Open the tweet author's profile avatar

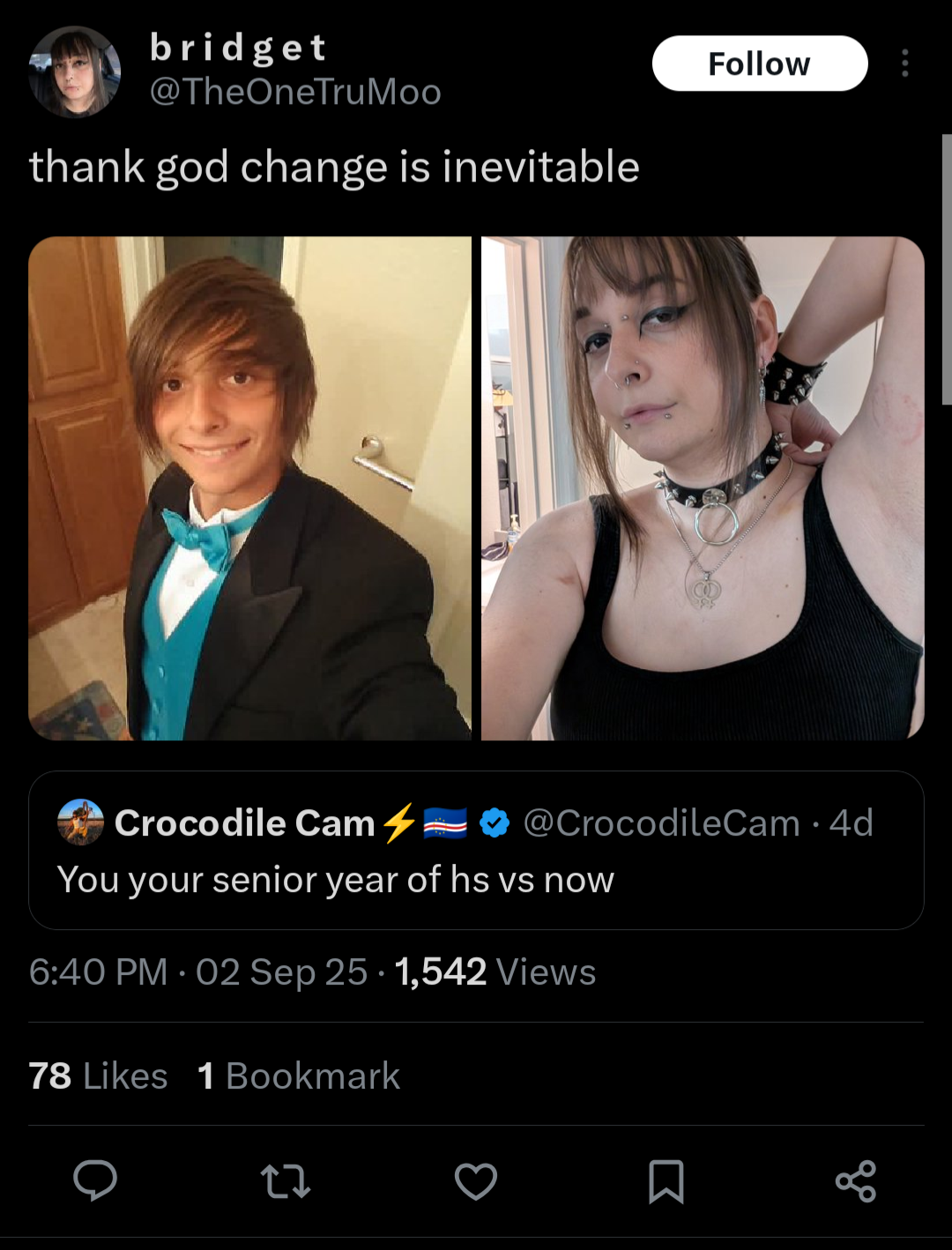(74, 72)
